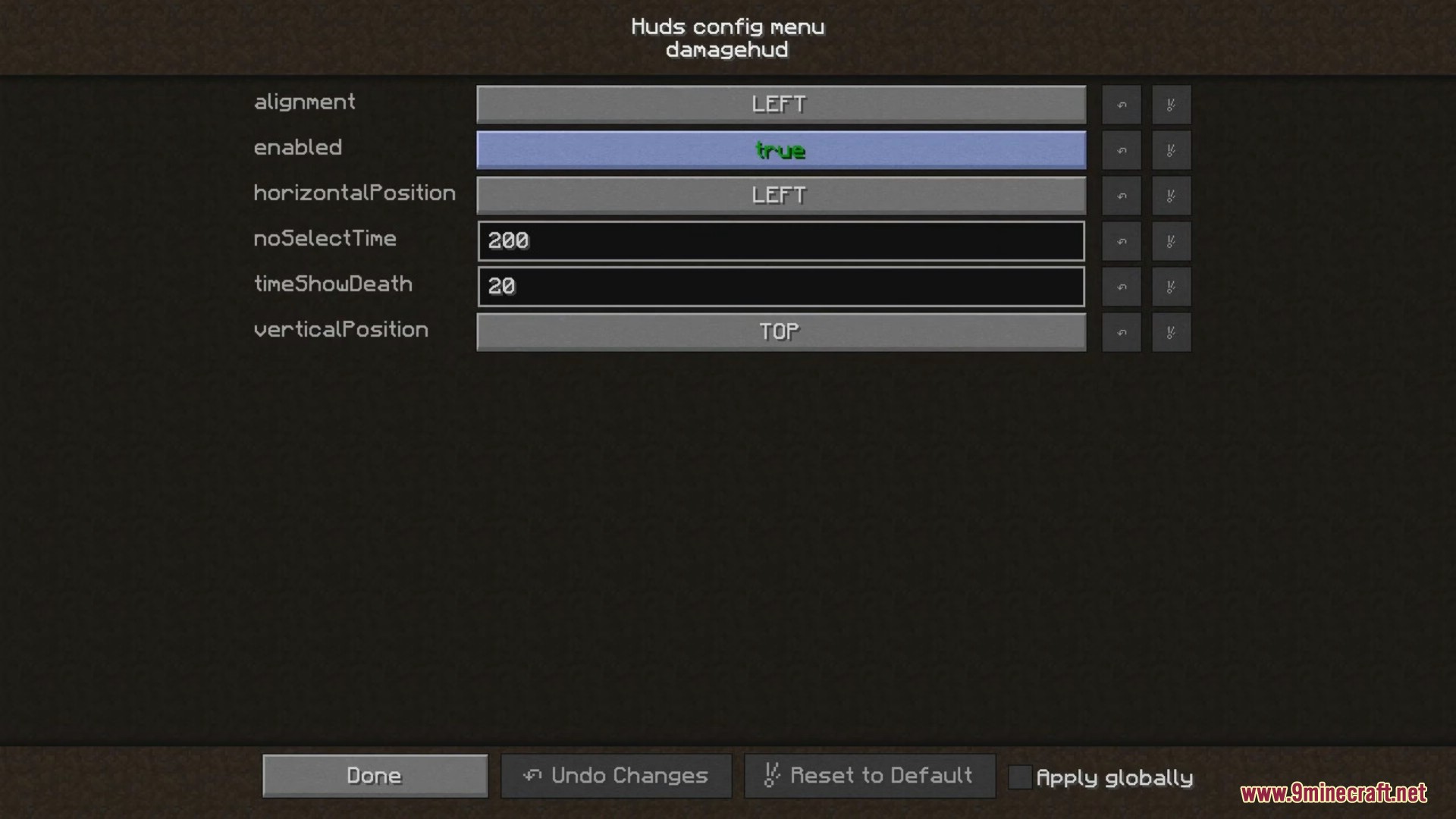Image resolution: width=1456 pixels, height=819 pixels.
Task: Select verticalPosition TOP dropdown option
Action: pos(779,331)
